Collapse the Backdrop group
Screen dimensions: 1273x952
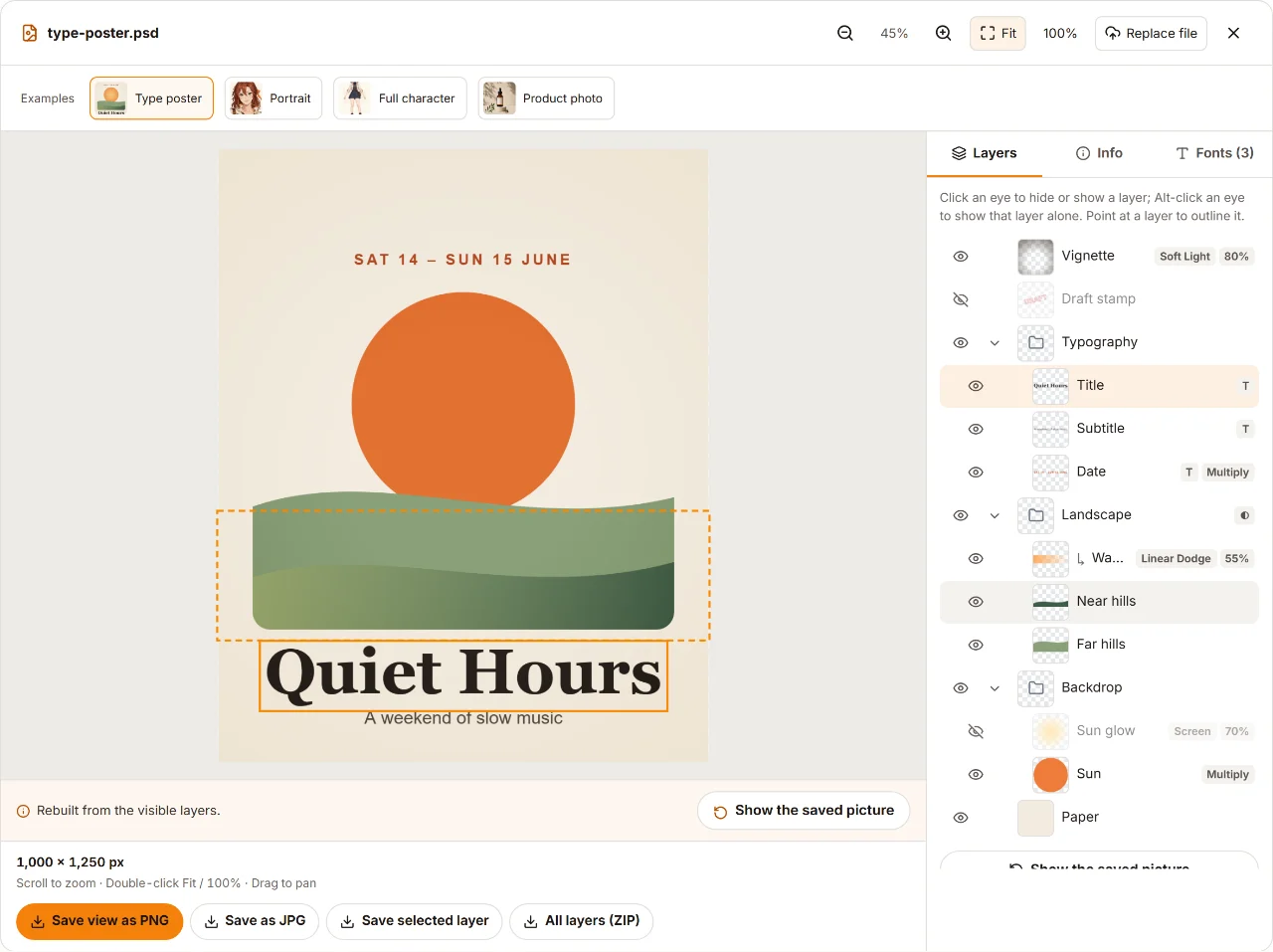click(995, 688)
